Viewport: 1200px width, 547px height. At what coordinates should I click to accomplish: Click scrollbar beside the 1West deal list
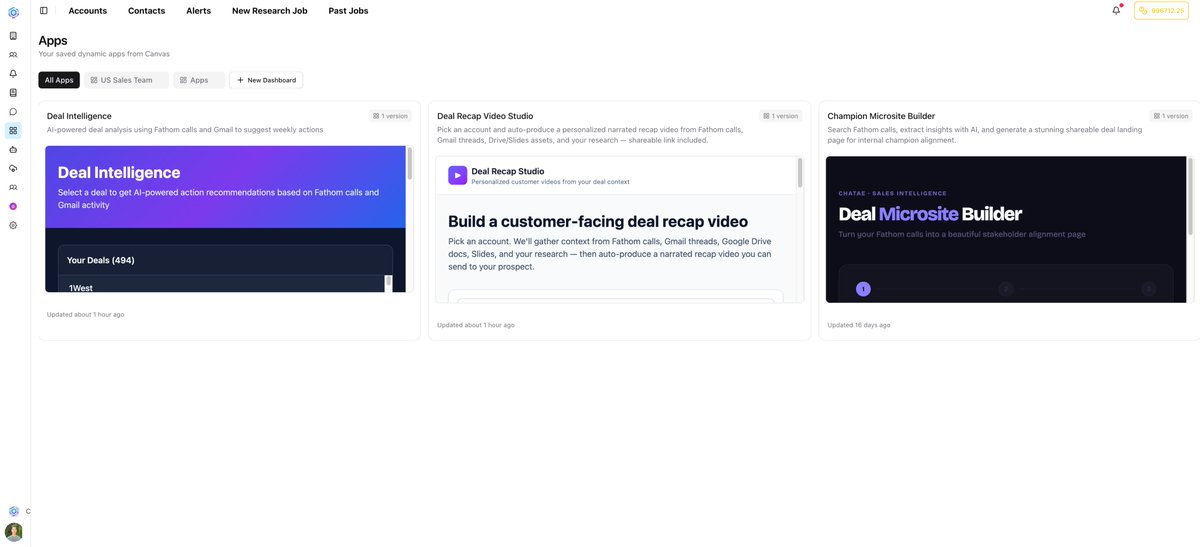click(389, 283)
